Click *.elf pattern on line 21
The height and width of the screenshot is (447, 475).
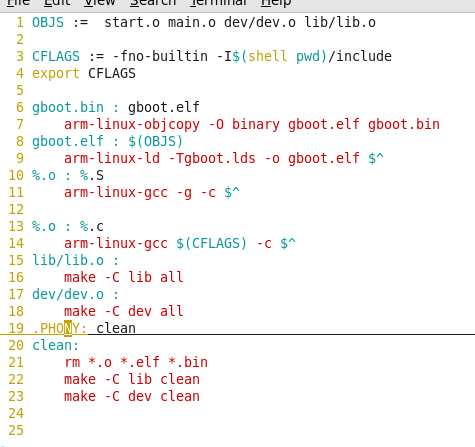click(140, 362)
